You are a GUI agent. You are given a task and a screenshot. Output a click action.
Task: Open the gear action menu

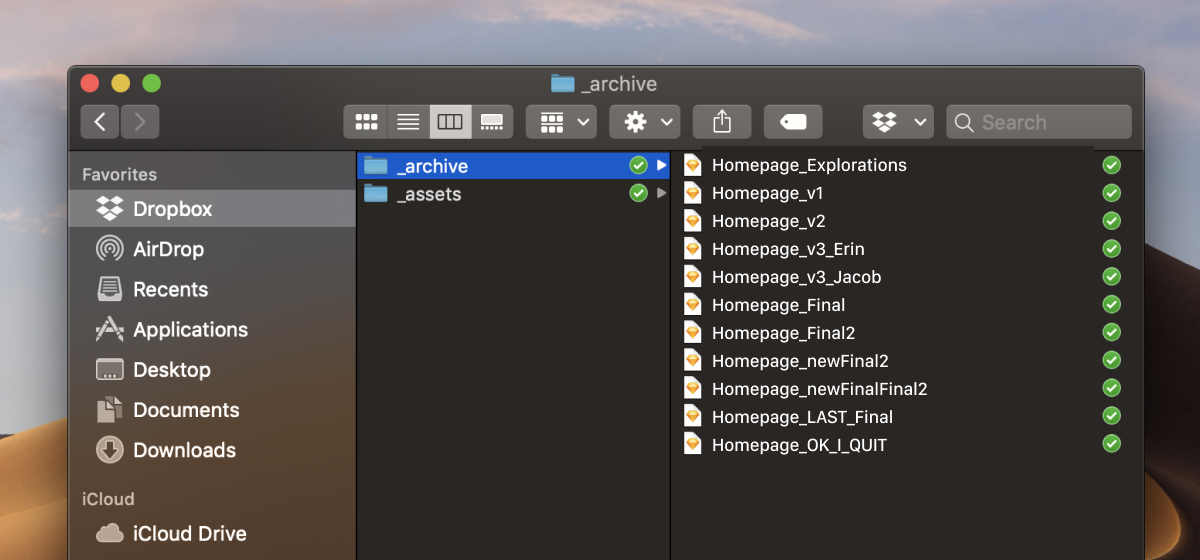(x=645, y=122)
